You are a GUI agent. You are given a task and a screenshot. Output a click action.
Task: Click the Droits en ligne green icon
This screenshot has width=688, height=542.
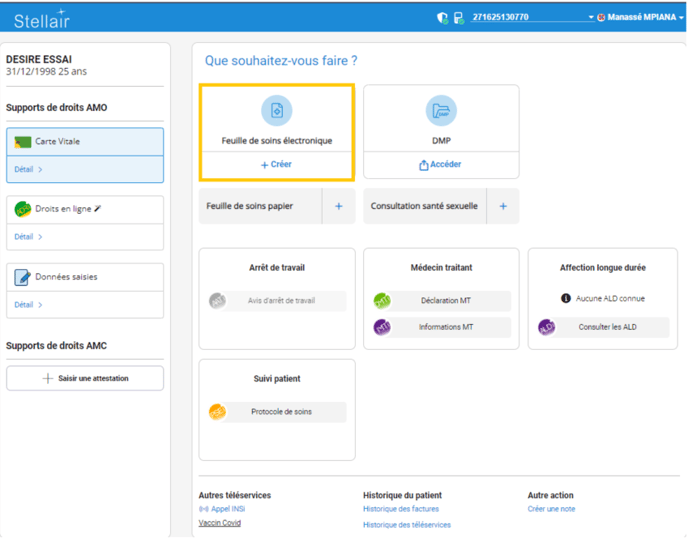23,209
